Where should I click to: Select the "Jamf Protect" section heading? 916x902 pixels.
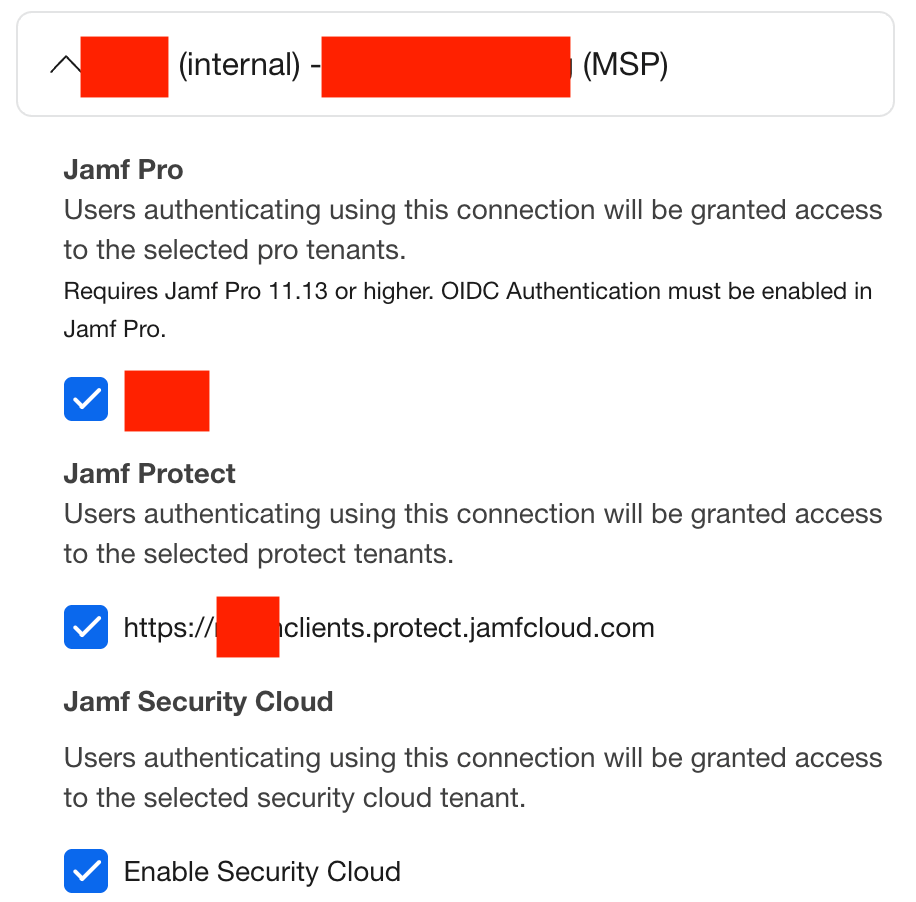149,473
